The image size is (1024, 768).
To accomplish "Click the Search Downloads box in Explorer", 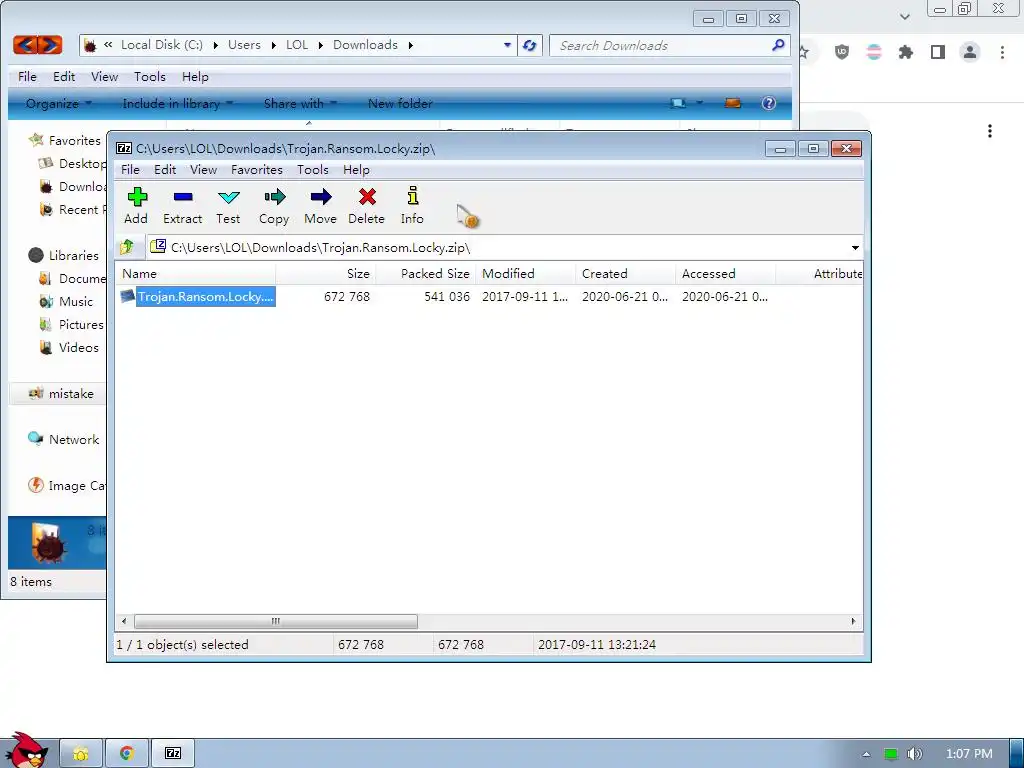I will [662, 46].
